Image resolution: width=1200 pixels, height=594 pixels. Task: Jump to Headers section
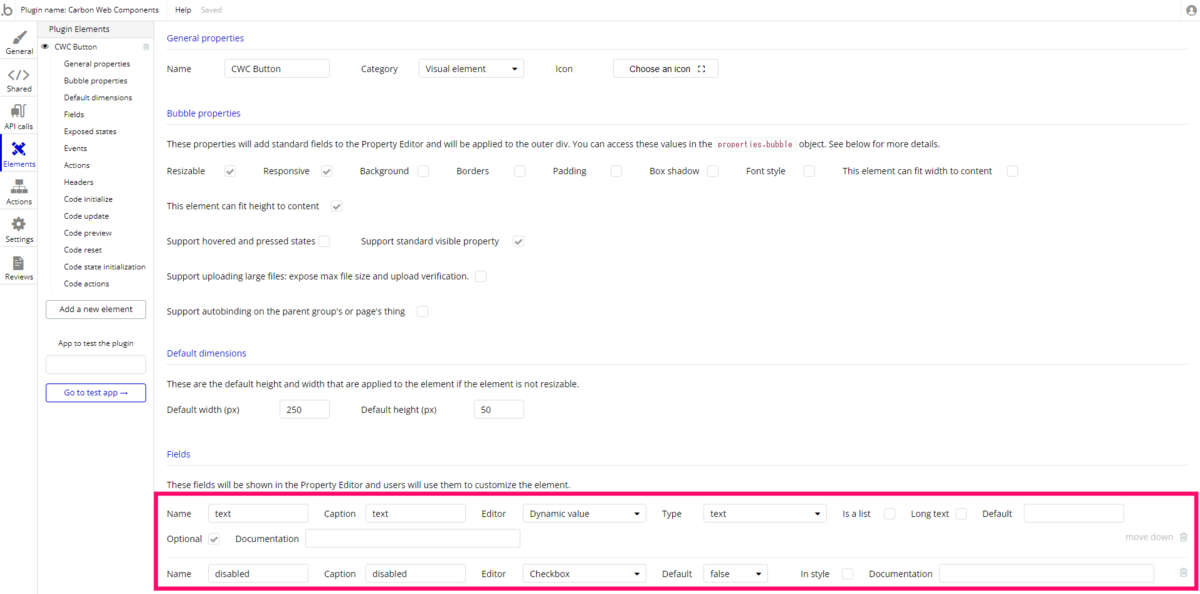tap(79, 182)
